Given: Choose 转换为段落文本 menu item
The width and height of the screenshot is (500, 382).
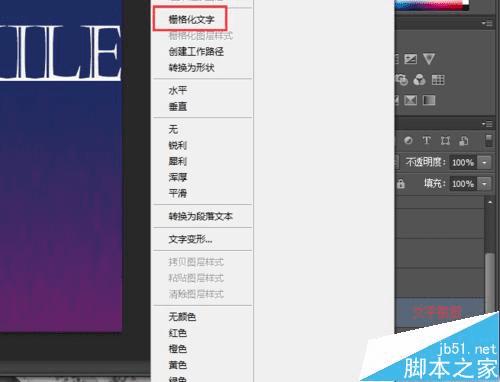Looking at the screenshot, I should (200, 216).
